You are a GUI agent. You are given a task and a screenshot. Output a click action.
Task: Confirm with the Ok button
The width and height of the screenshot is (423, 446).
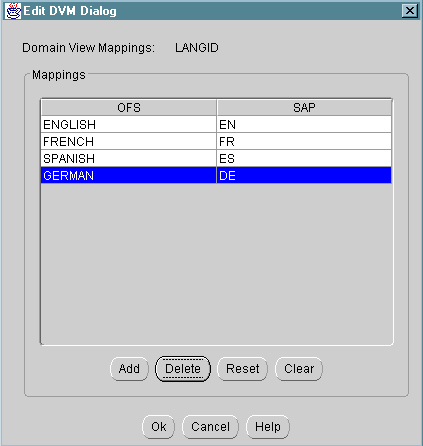point(158,427)
